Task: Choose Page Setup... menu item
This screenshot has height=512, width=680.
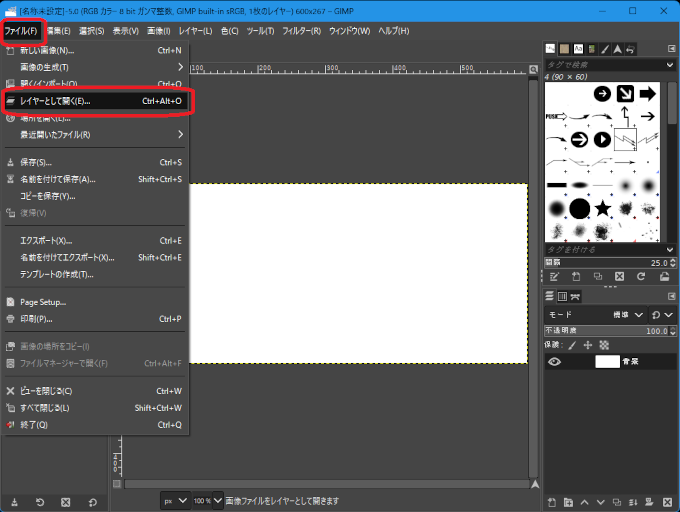Action: point(95,302)
